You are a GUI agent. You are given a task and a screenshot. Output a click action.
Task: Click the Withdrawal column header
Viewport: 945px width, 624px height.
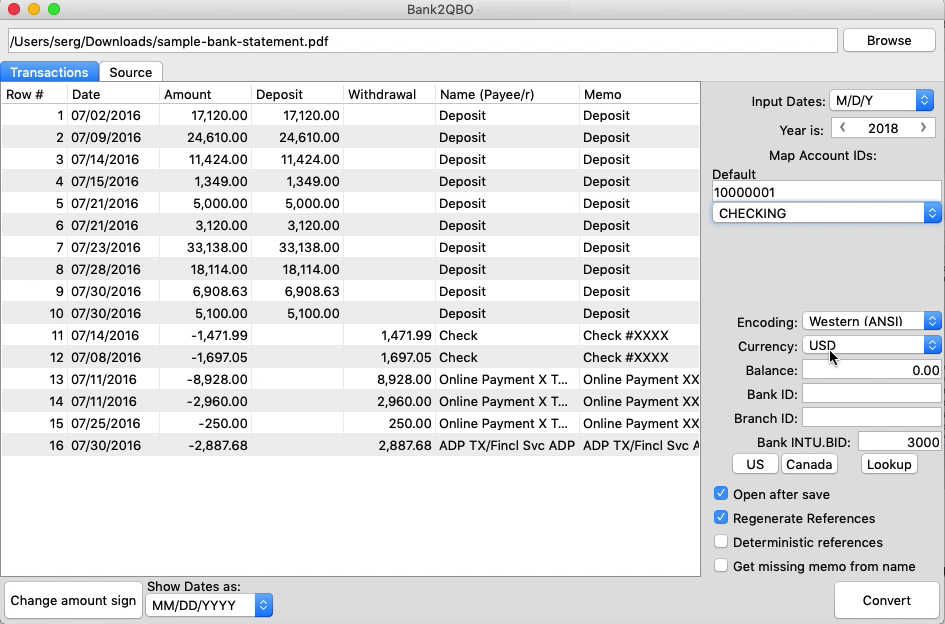[x=389, y=95]
